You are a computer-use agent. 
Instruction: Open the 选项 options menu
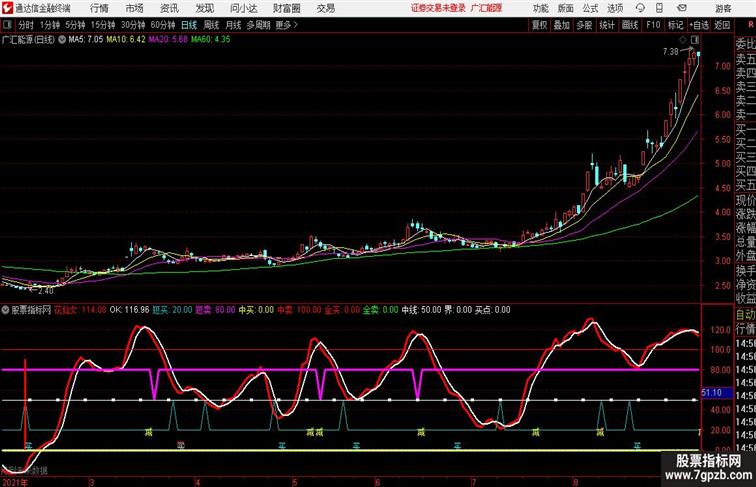[x=615, y=8]
